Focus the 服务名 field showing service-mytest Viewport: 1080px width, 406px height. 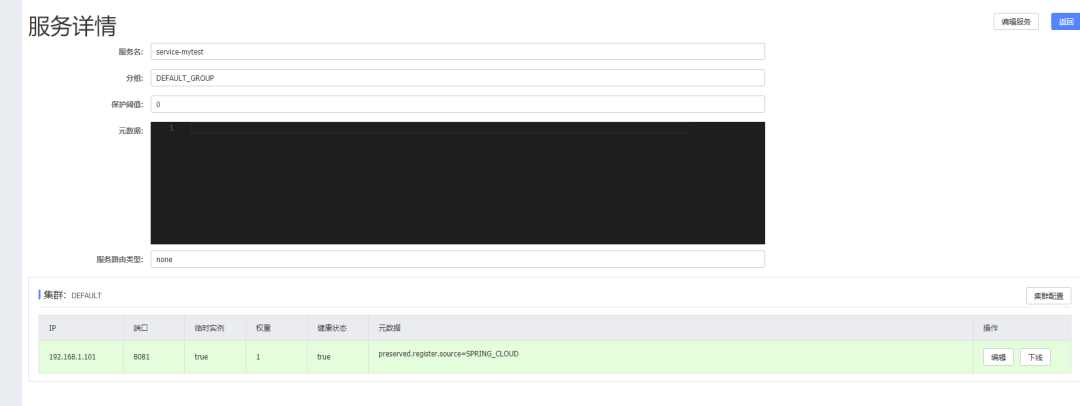(x=457, y=51)
